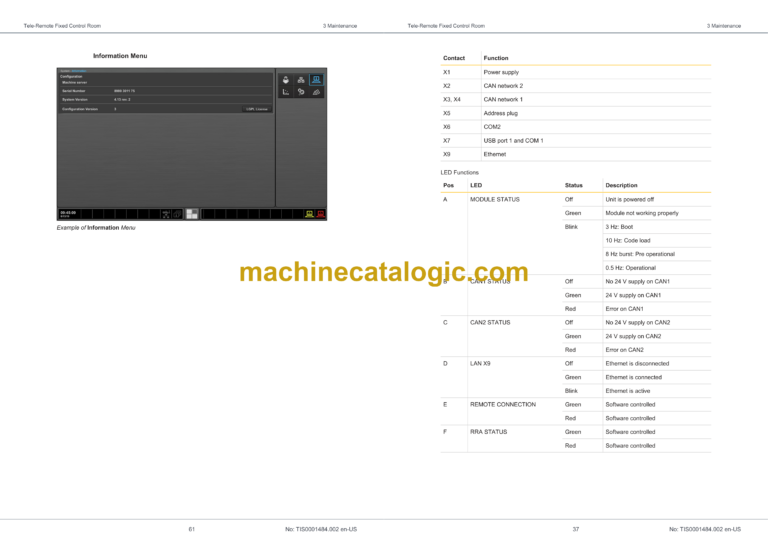Click the 'Function' column header
Image resolution: width=768 pixels, height=543 pixels.
[x=496, y=58]
